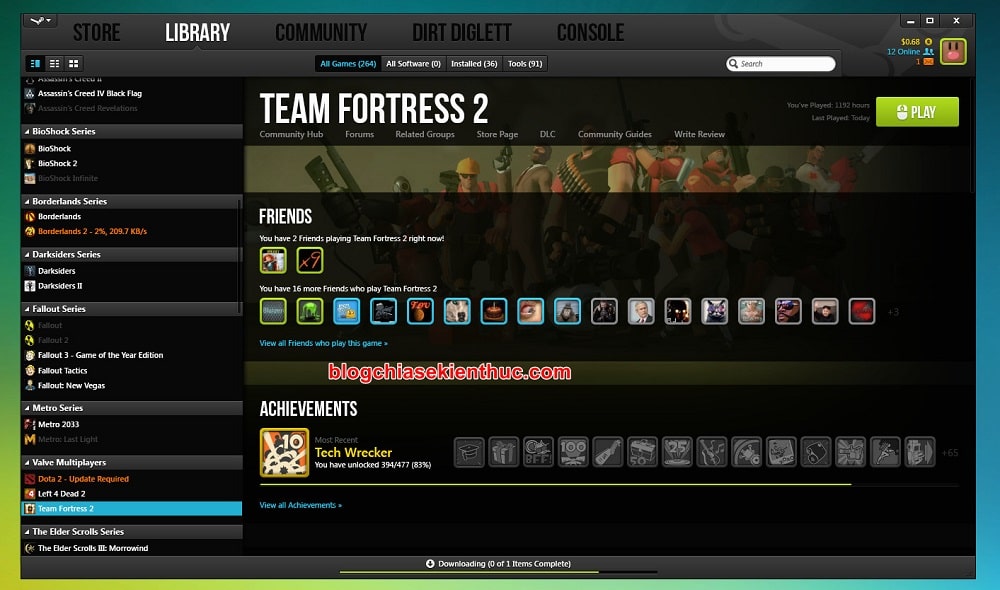Click the Tech Wrecker achievement icon

[284, 453]
